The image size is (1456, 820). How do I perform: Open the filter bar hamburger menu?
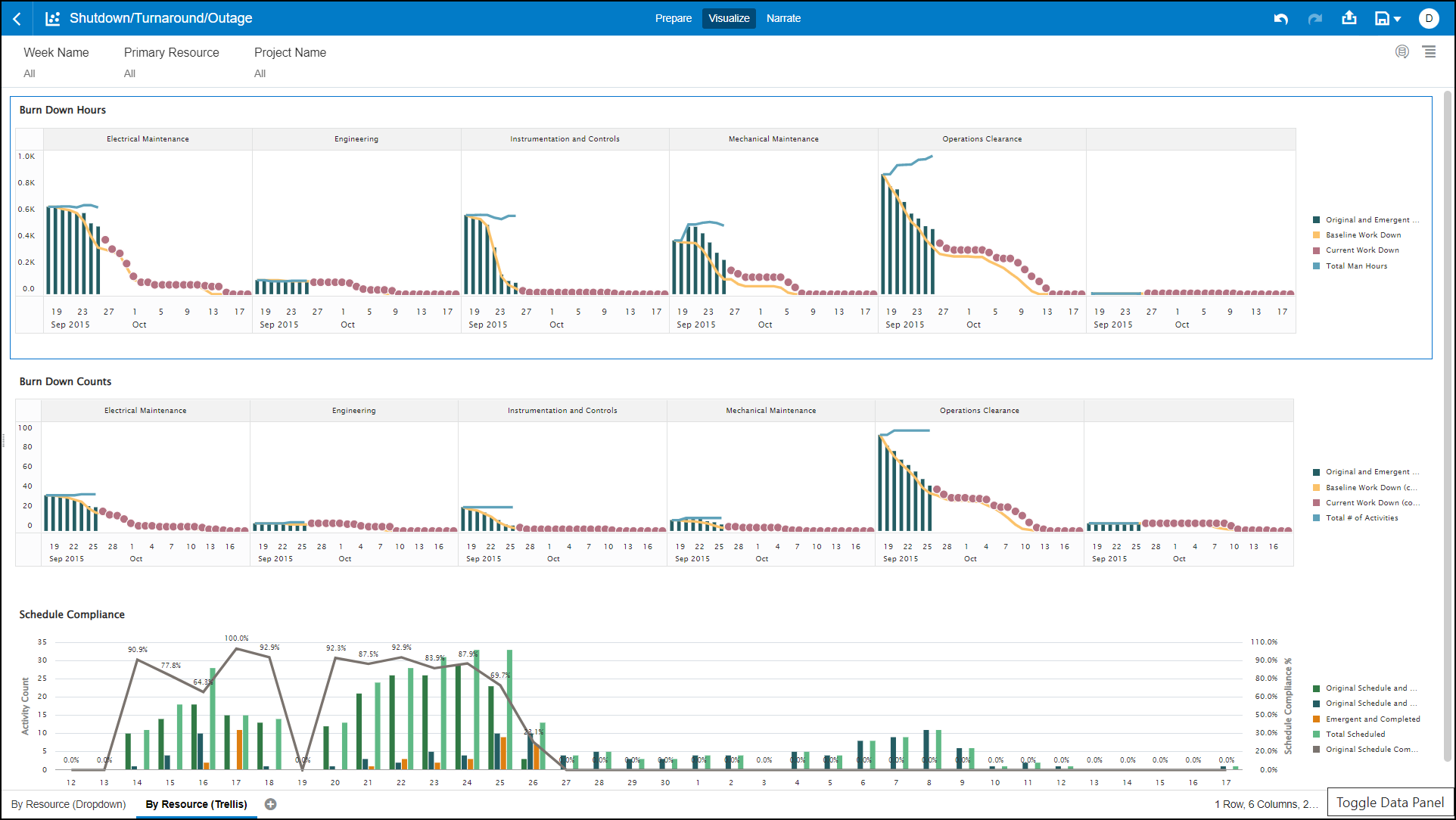pos(1429,51)
